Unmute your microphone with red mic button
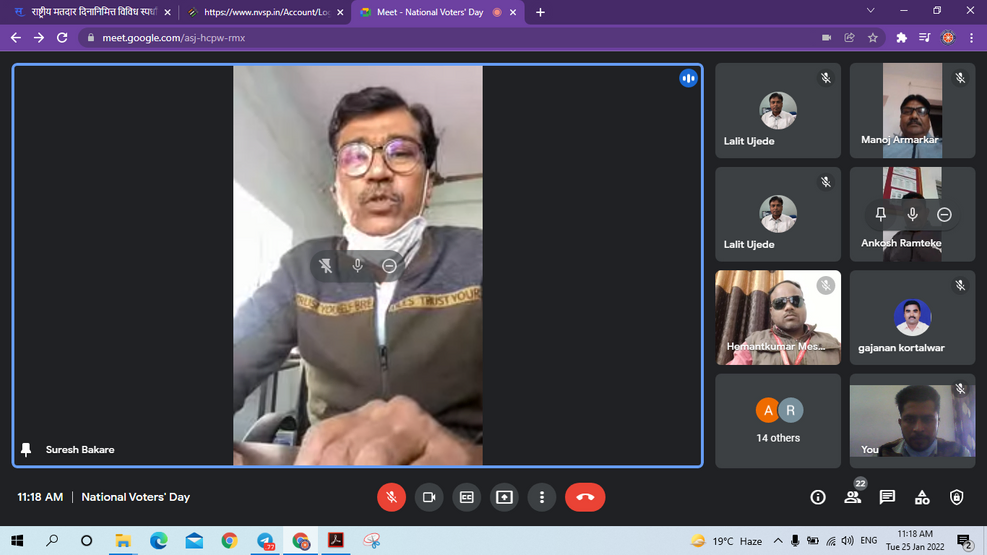The width and height of the screenshot is (987, 555). point(391,497)
